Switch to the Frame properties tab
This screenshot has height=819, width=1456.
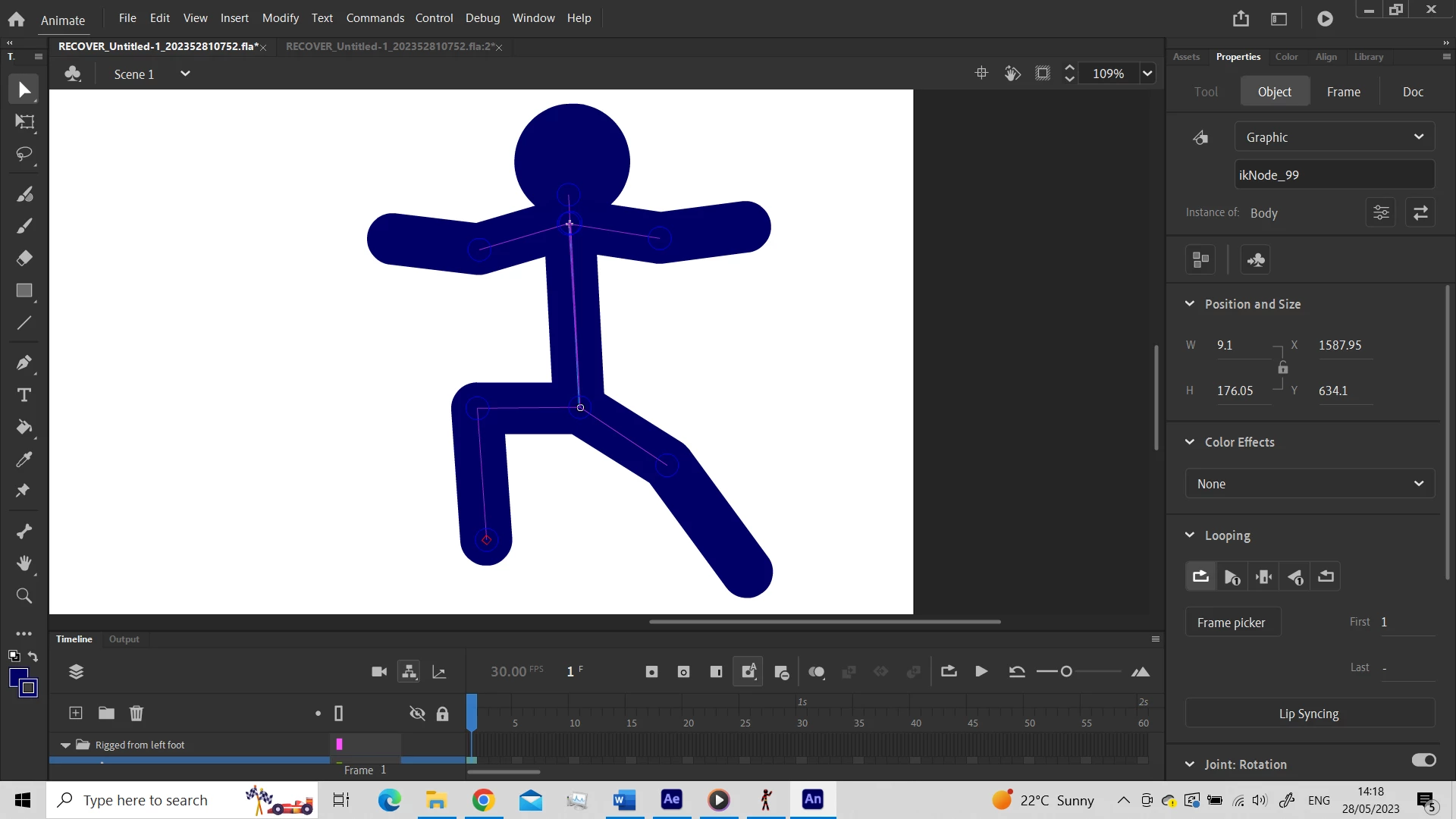[1343, 92]
